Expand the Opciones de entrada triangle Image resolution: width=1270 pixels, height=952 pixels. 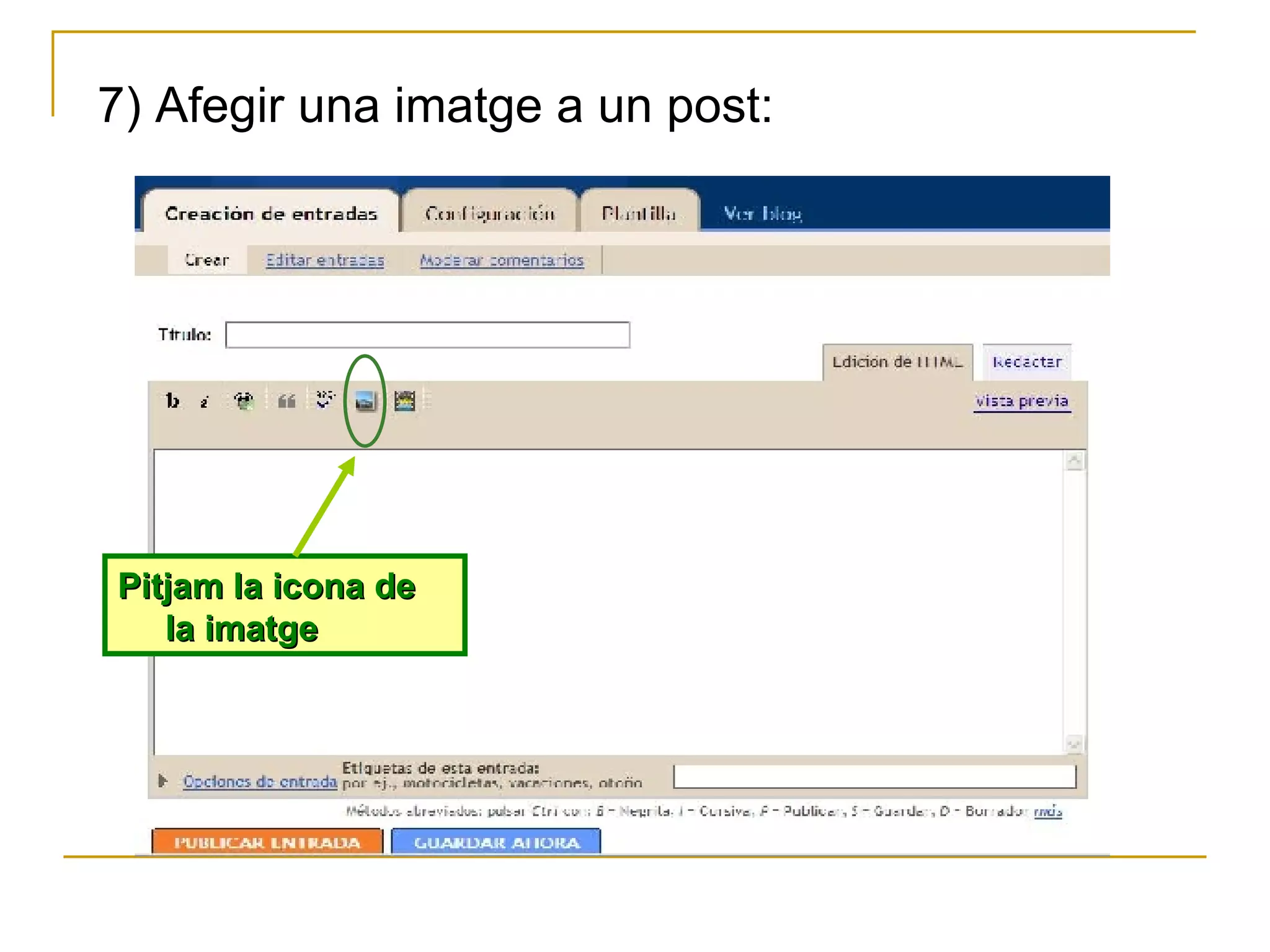[x=163, y=780]
